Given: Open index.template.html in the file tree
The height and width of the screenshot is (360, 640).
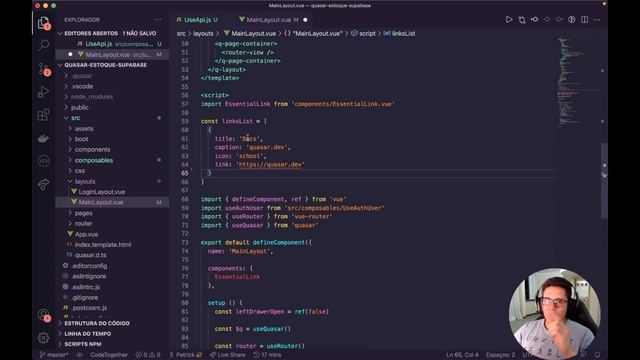Looking at the screenshot, I should point(112,244).
